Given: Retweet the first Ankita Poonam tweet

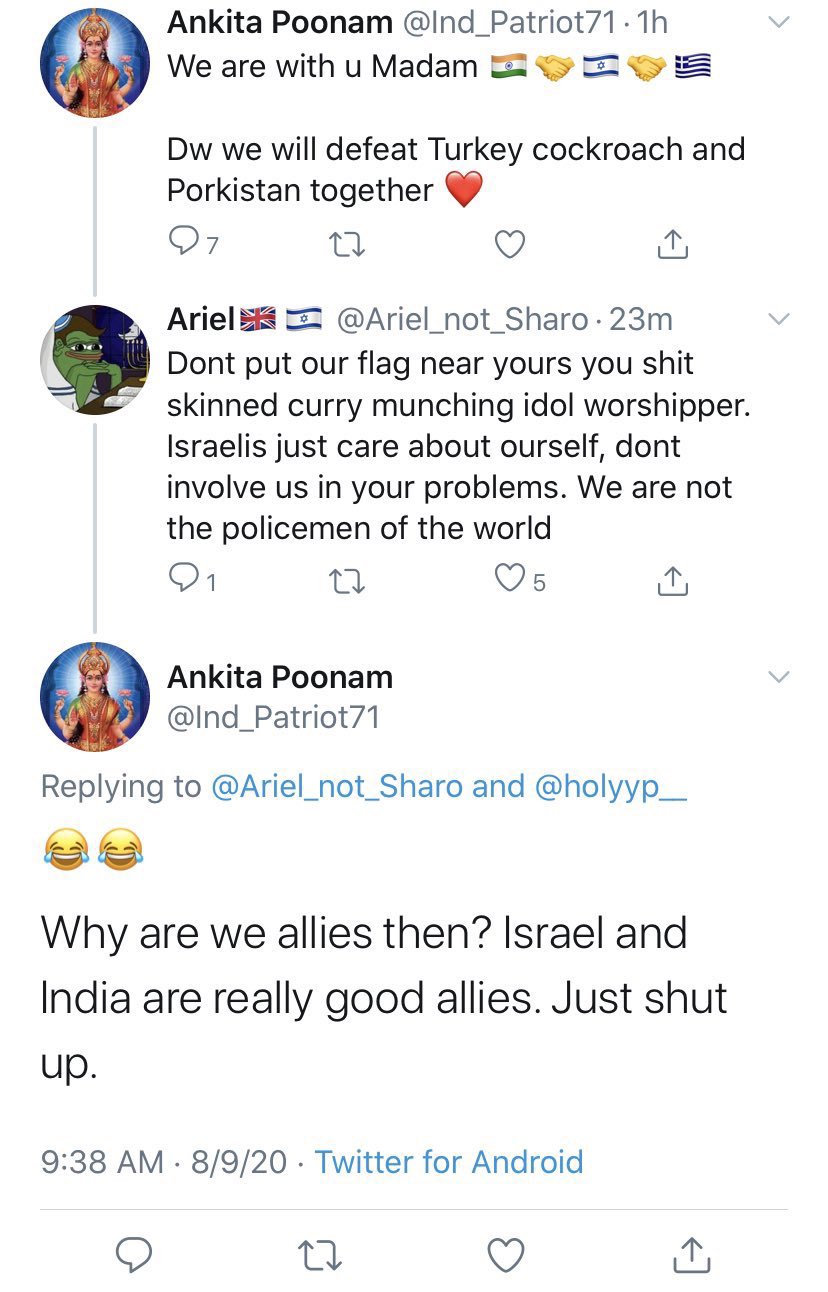Looking at the screenshot, I should (346, 244).
